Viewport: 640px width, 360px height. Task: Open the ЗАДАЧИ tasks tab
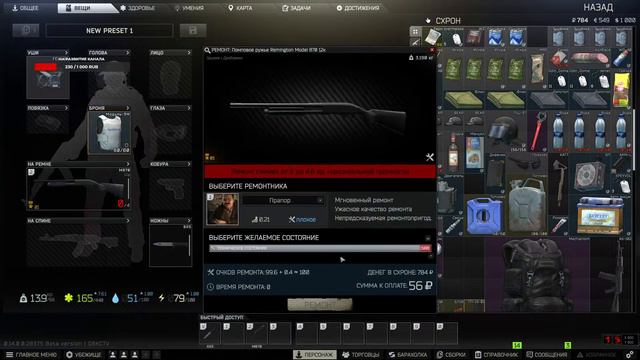click(296, 8)
